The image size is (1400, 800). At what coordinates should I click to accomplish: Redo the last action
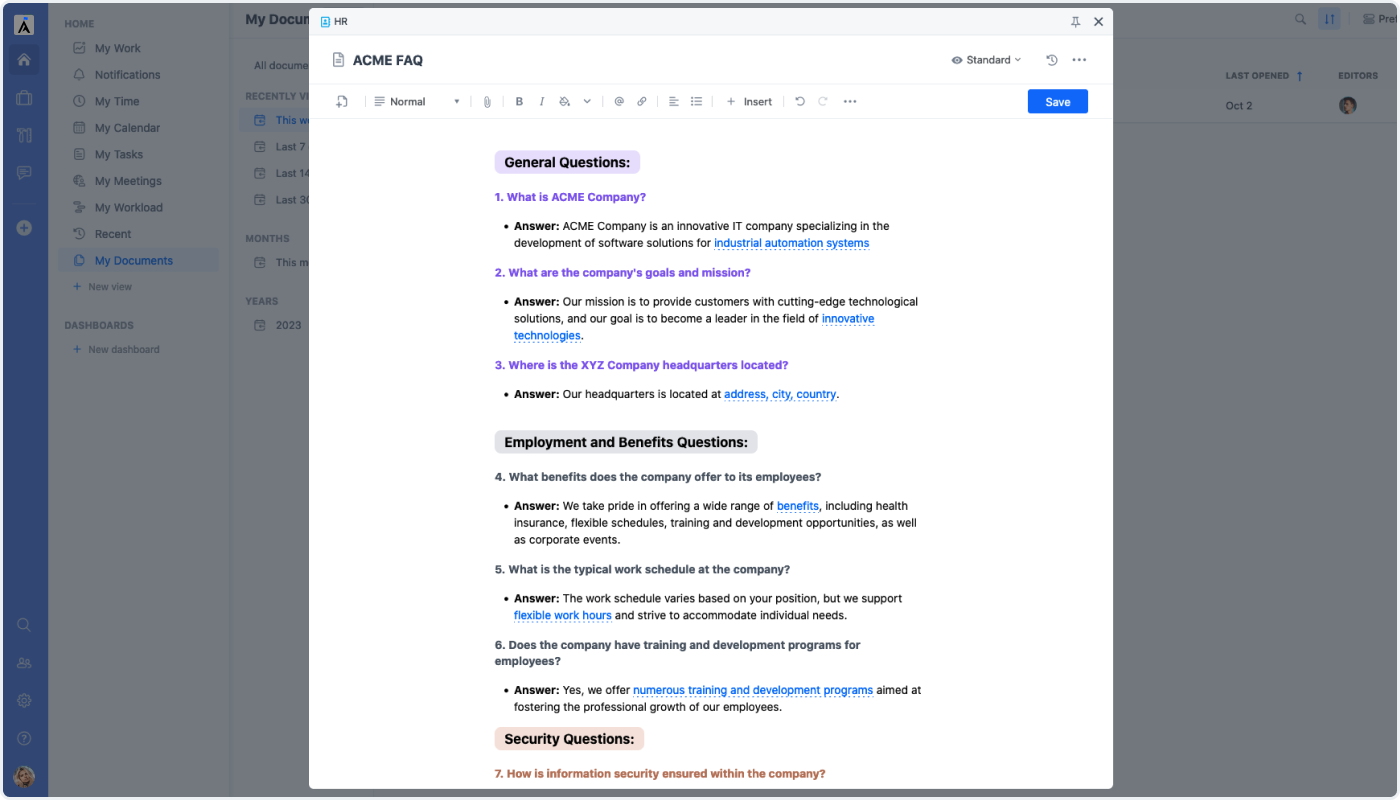823,102
